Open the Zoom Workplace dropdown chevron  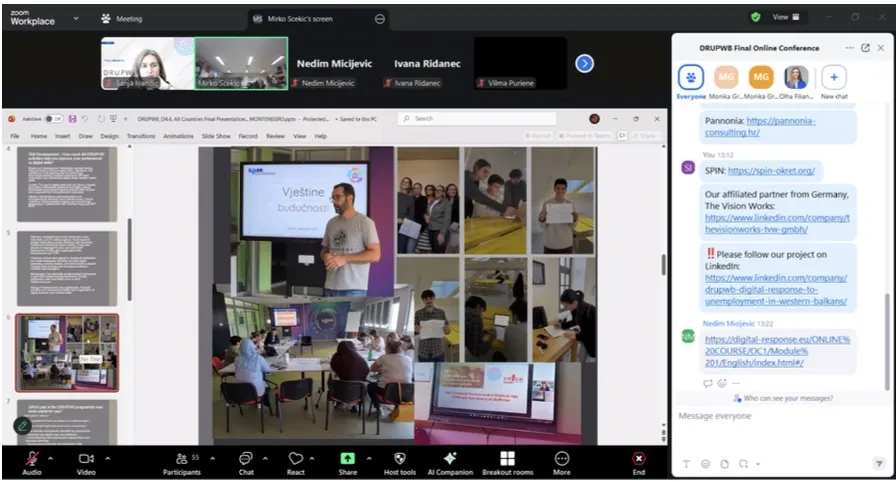pyautogui.click(x=76, y=18)
